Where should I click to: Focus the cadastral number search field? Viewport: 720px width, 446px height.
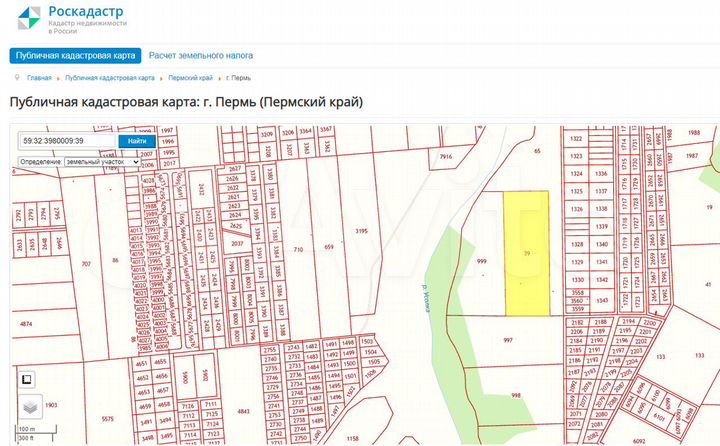(67, 141)
